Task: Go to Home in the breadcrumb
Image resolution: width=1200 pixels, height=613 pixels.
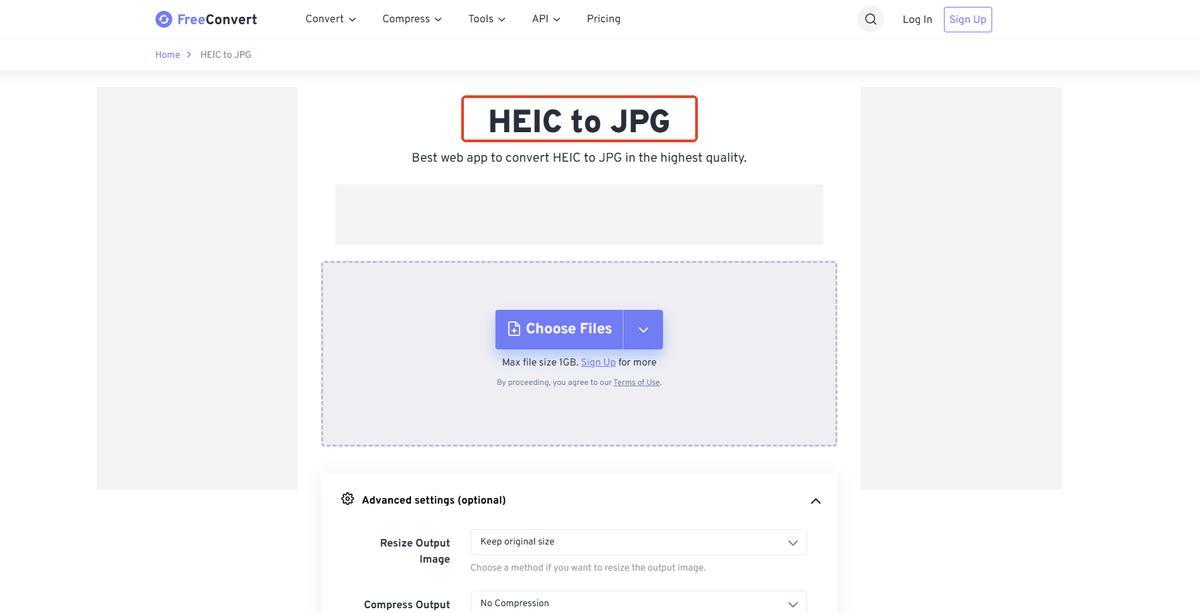Action: click(167, 55)
